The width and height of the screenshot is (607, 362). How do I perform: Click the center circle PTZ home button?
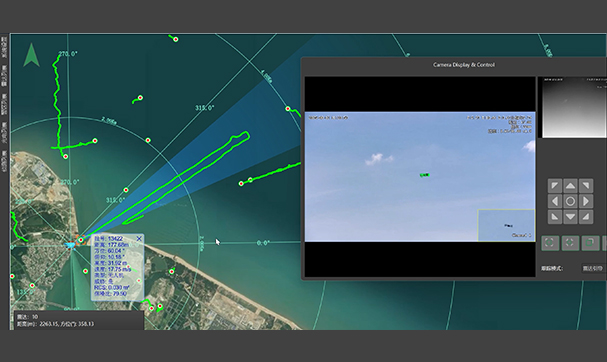tap(570, 201)
